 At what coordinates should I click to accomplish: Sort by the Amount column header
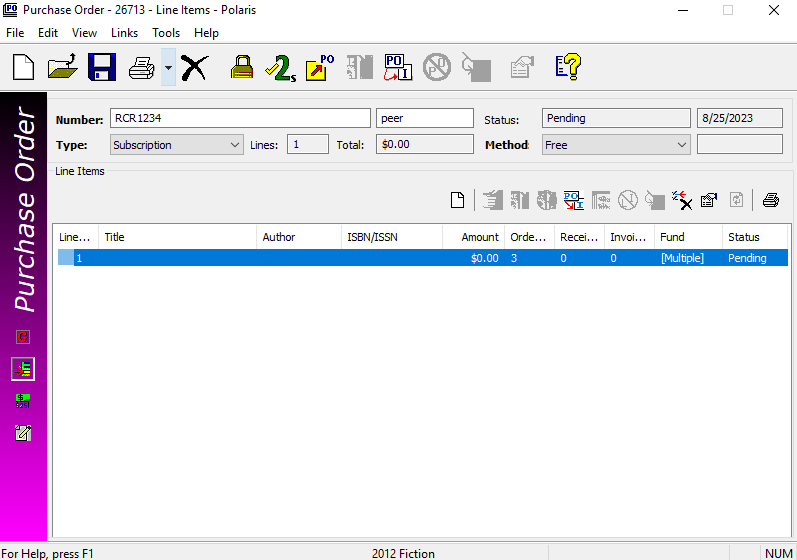[x=474, y=237]
